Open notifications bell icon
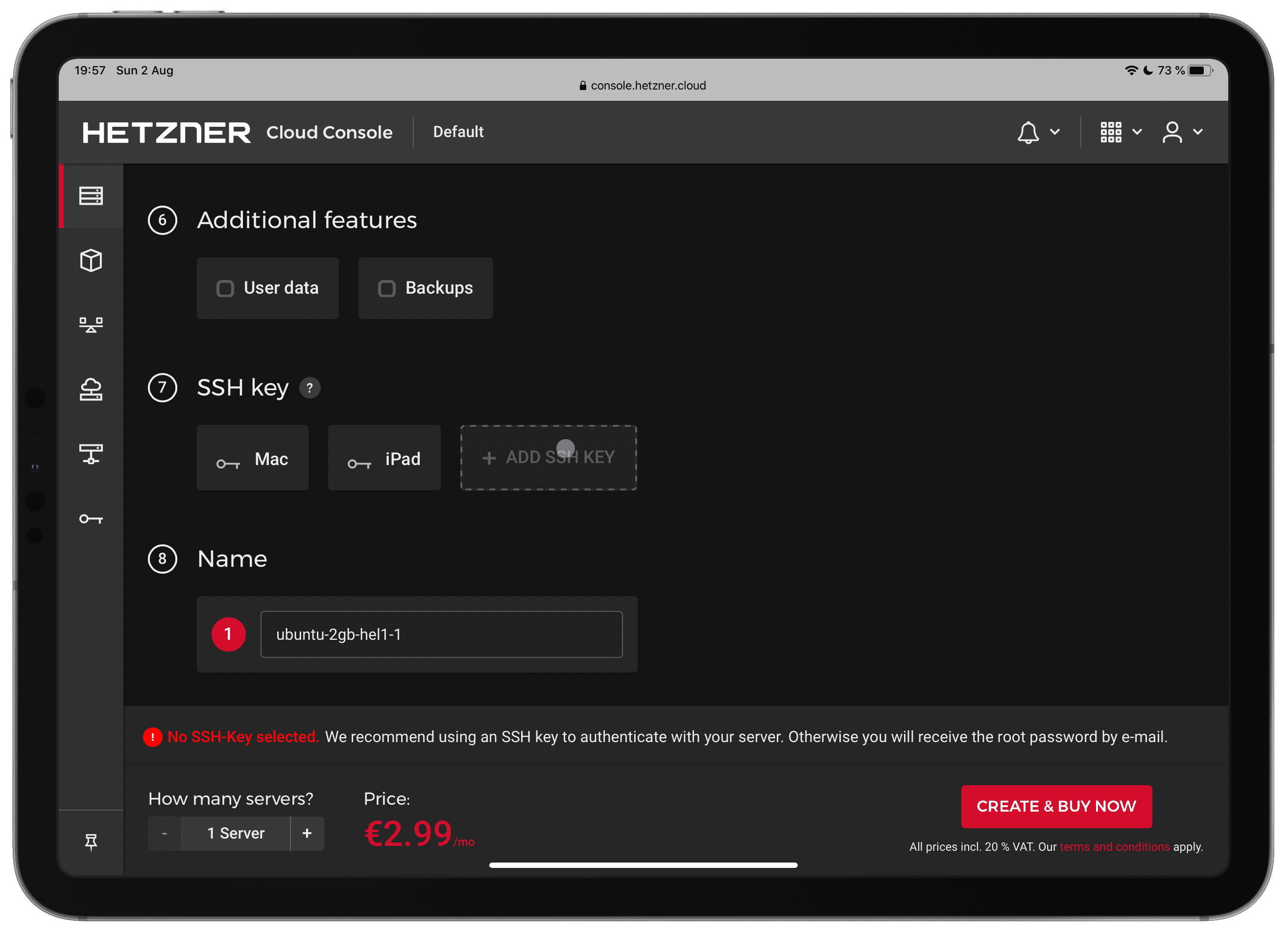This screenshot has height=934, width=1288. (1028, 132)
